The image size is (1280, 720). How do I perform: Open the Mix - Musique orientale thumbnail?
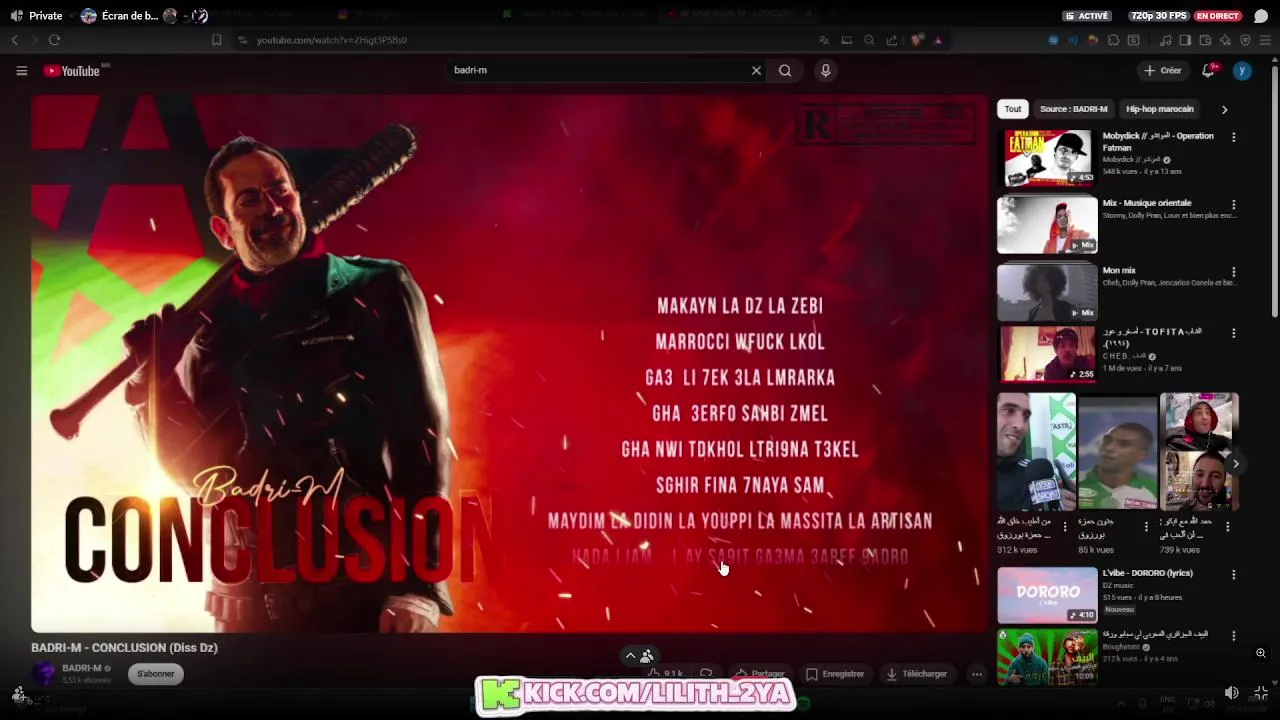(1047, 224)
